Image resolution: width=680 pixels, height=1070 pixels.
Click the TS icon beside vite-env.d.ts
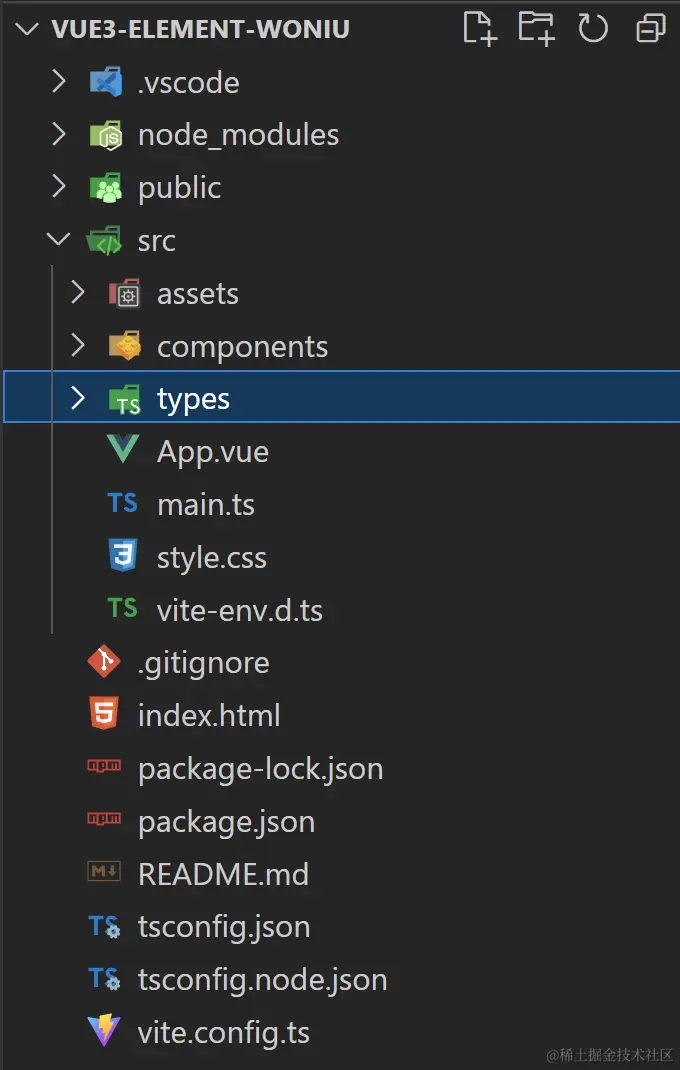tap(123, 608)
